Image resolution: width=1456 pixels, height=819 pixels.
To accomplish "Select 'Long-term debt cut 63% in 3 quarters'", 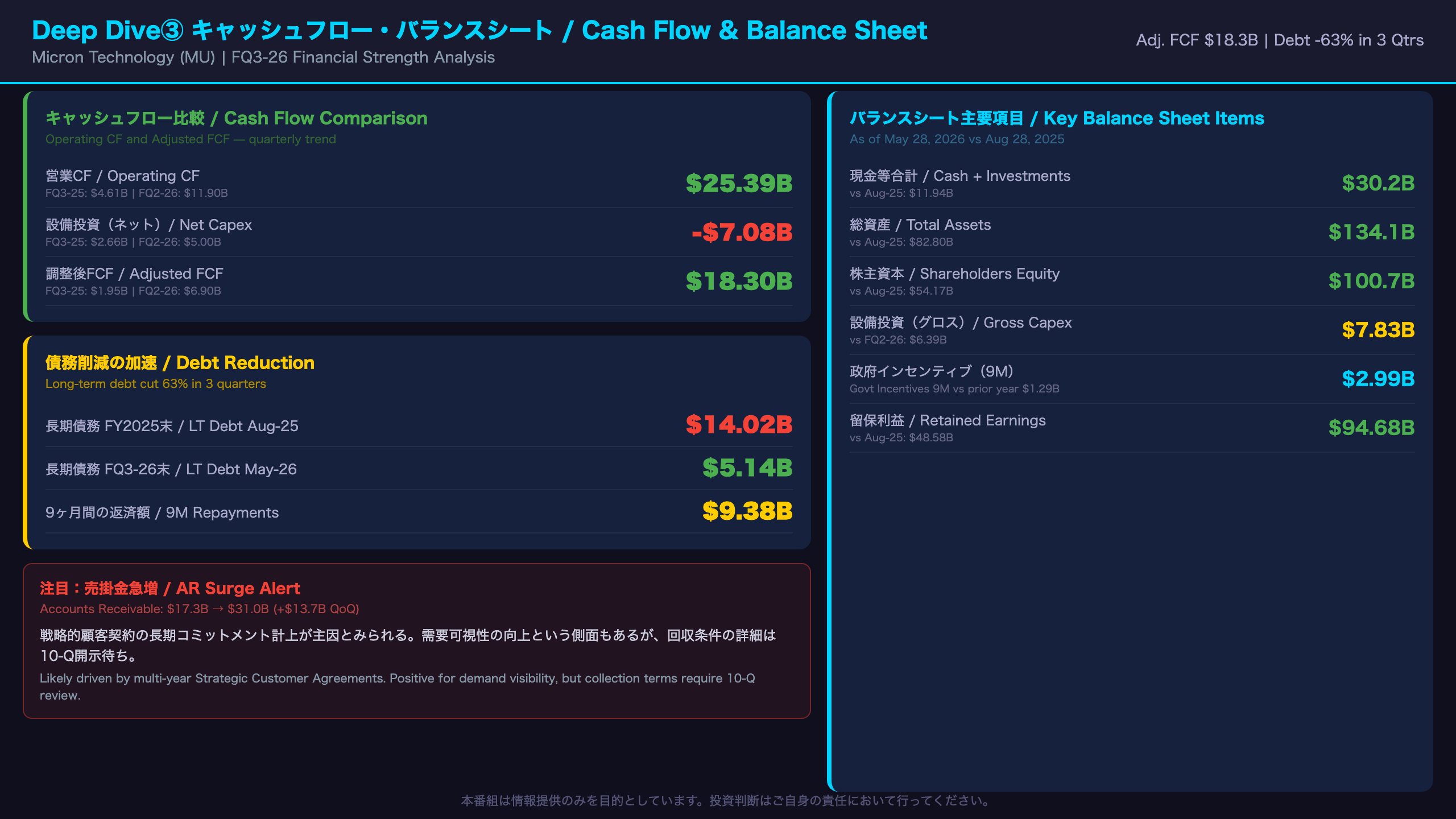I will 156,384.
